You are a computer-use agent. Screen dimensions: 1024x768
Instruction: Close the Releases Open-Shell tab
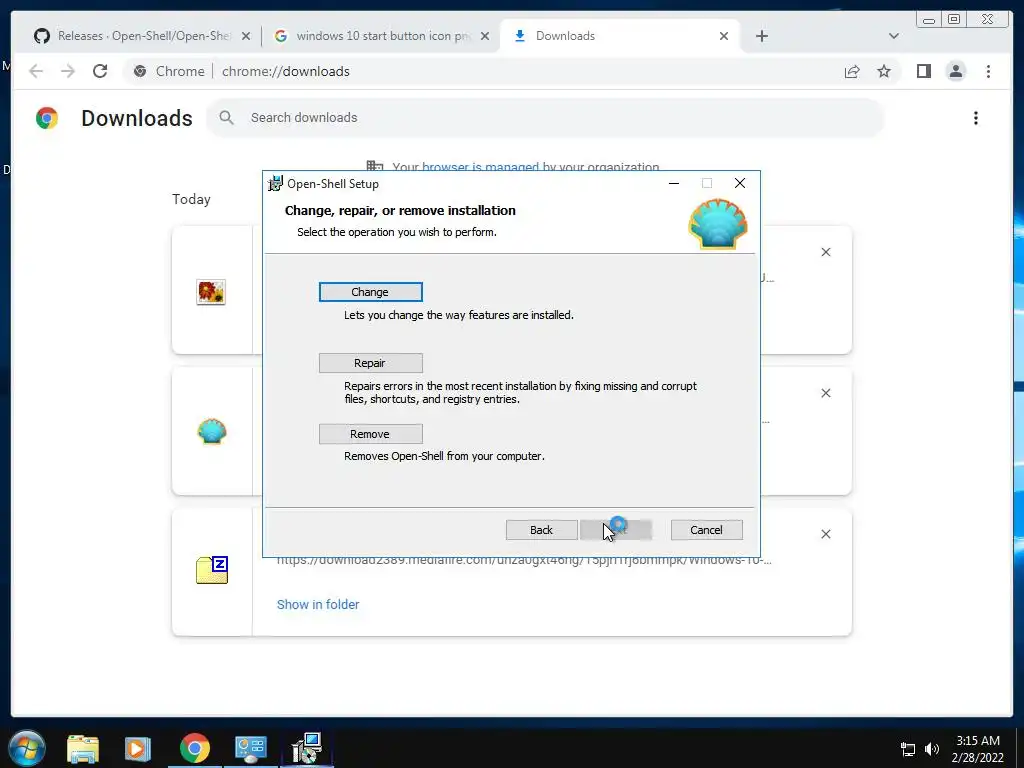246,37
